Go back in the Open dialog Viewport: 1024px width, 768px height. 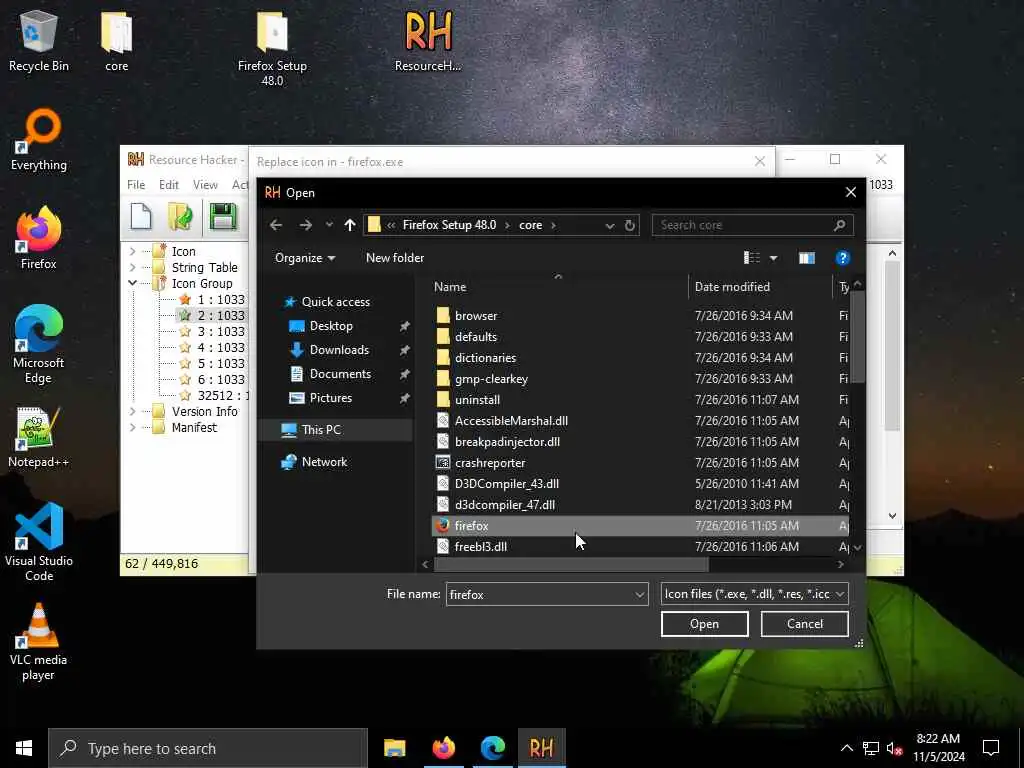coord(276,225)
